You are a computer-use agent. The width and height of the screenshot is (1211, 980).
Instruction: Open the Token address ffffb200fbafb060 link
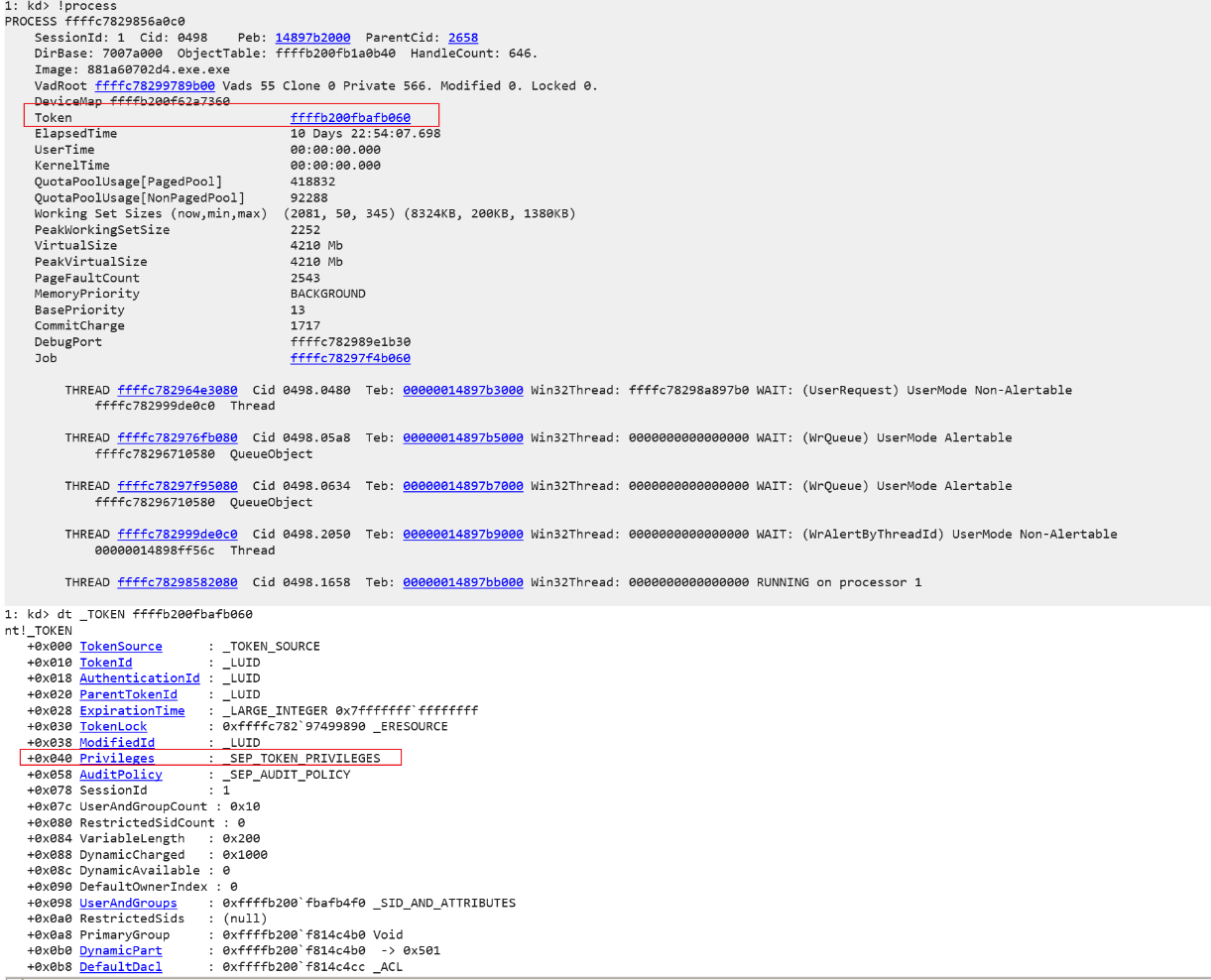pyautogui.click(x=350, y=118)
